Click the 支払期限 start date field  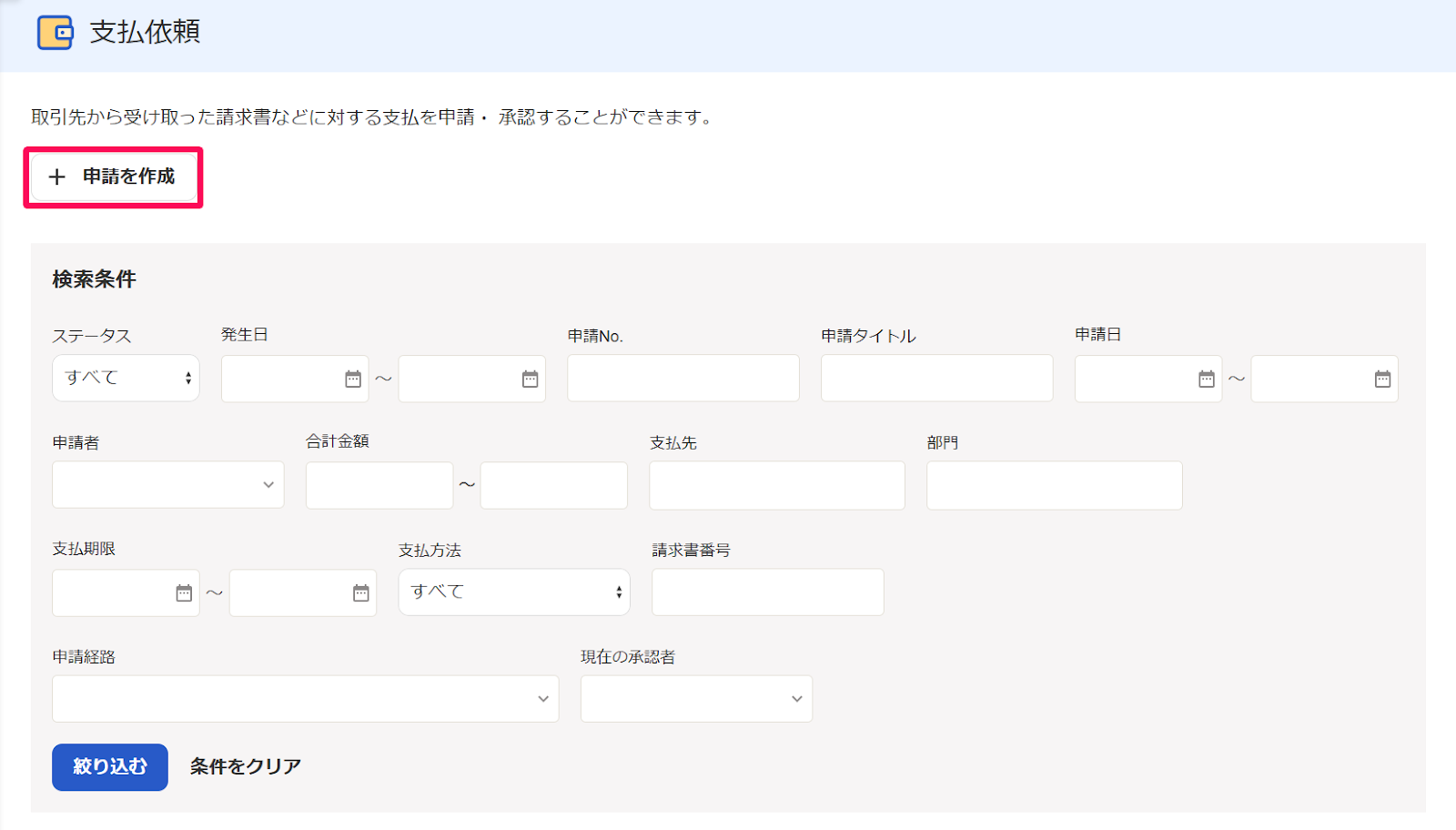[126, 593]
